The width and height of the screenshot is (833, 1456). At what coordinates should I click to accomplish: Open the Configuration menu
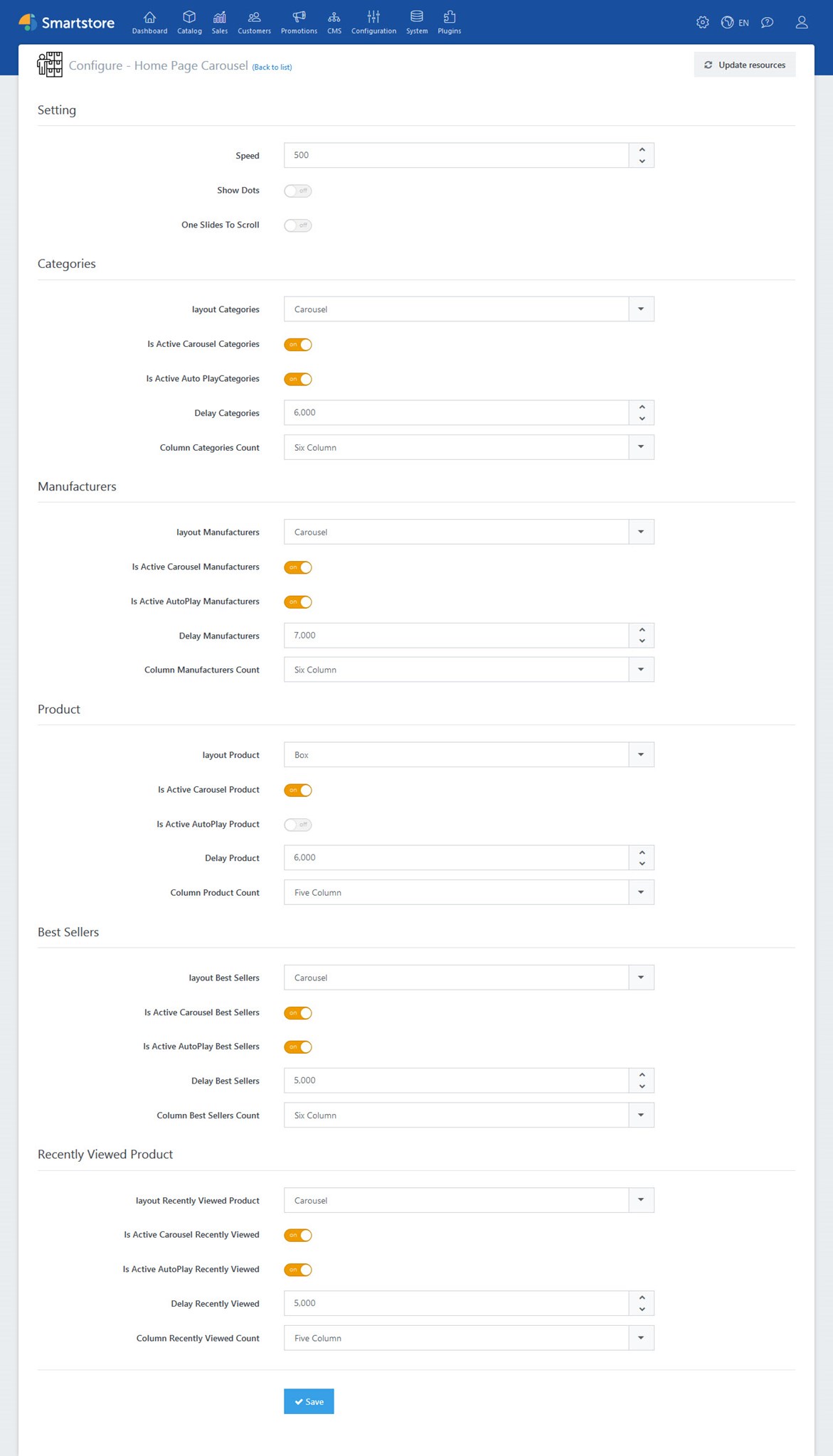[x=373, y=21]
